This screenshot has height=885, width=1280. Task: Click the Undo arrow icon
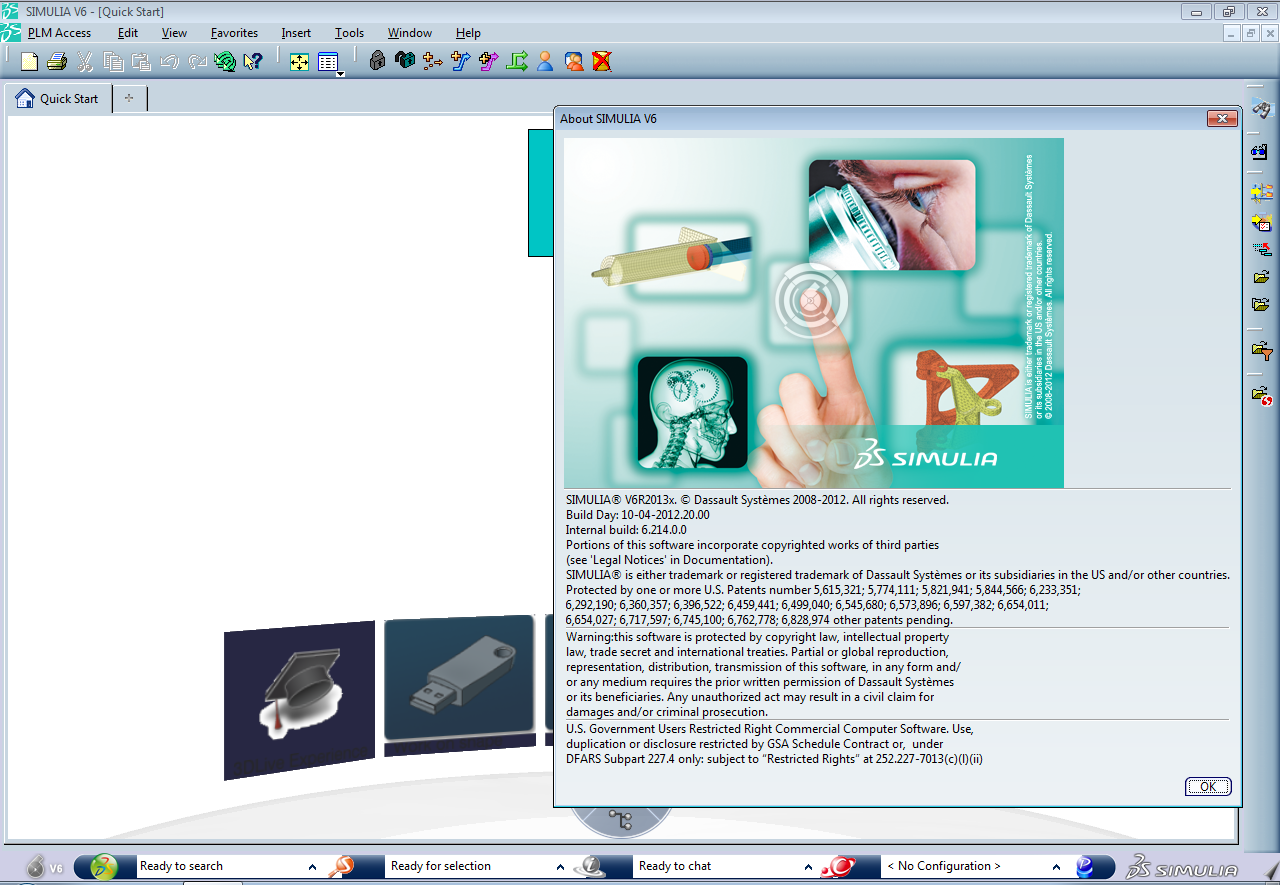click(x=169, y=62)
